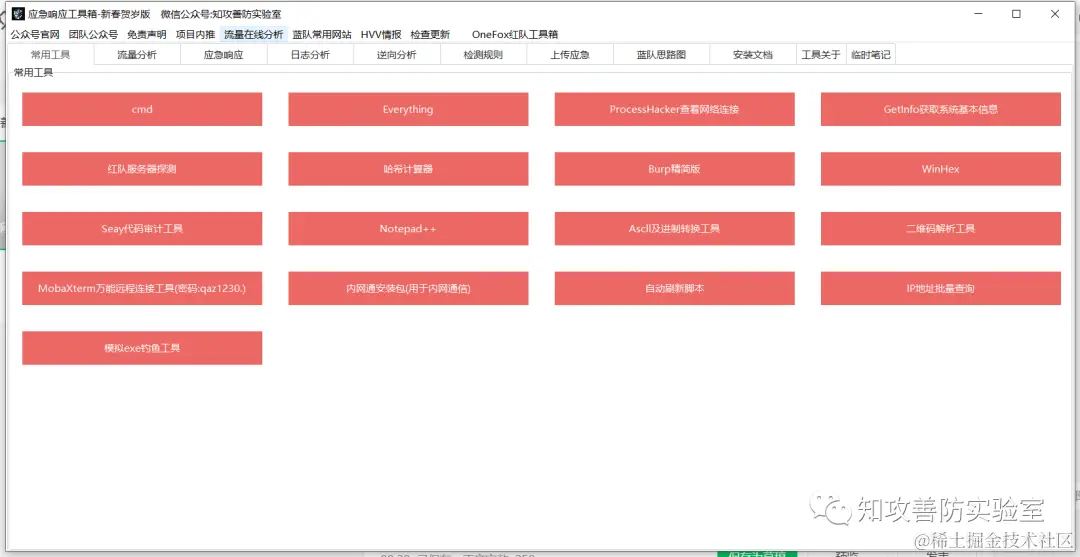Screen dimensions: 1080x557
Task: Open the 检测规则 tab
Action: point(484,55)
